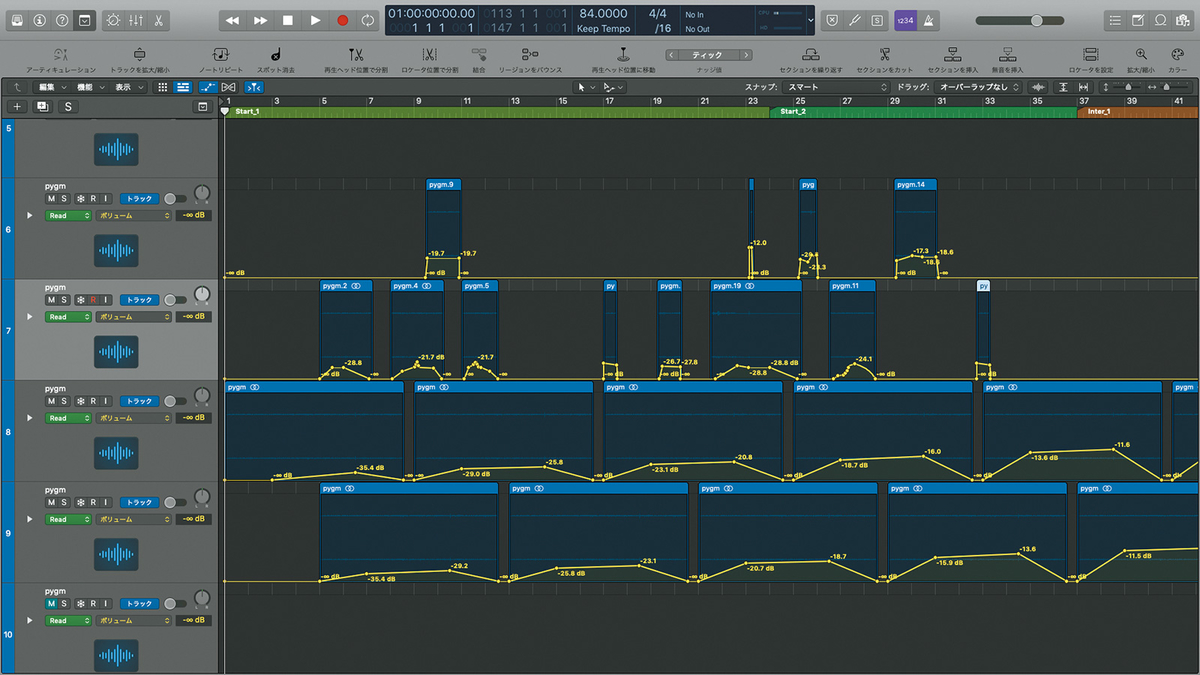Open the List Editors icon
This screenshot has height=675, width=1200.
pos(1115,20)
